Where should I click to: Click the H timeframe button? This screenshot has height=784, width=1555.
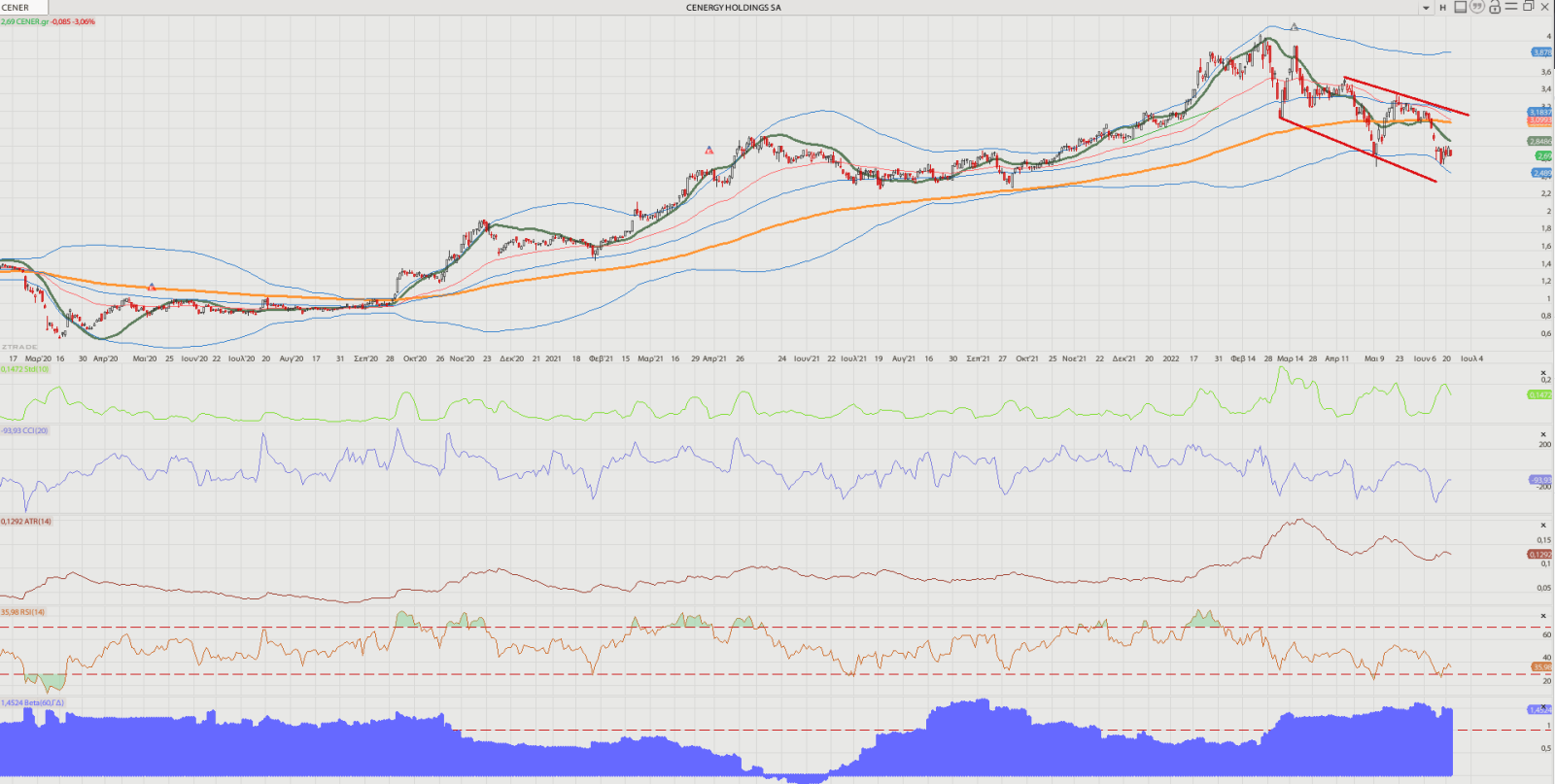[1442, 8]
